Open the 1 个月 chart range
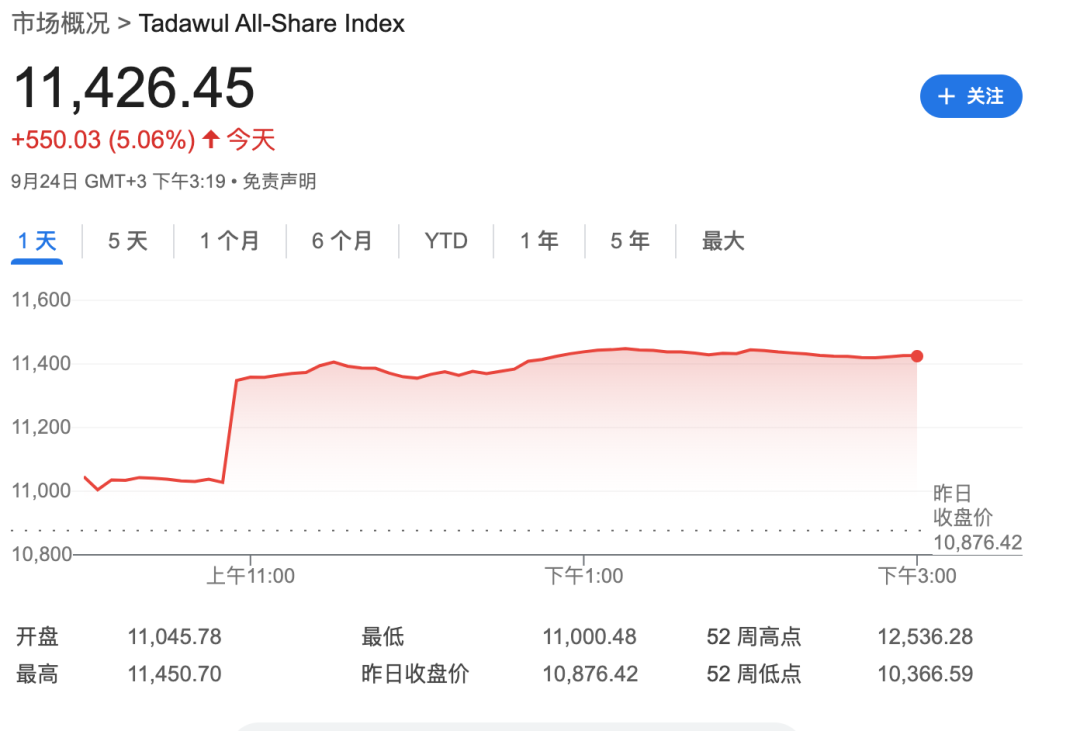The image size is (1080, 731). 230,241
